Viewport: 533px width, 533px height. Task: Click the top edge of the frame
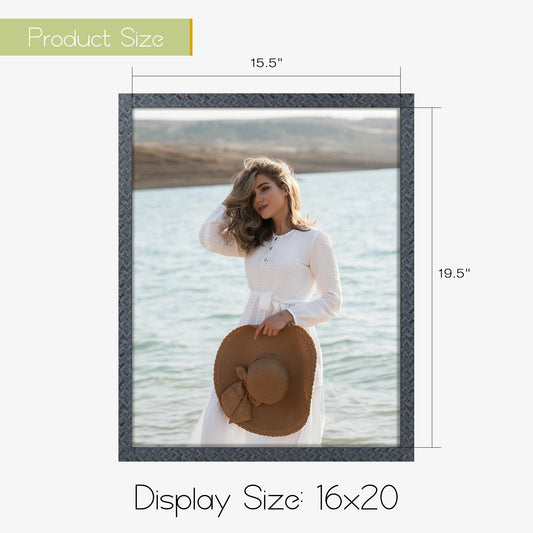tap(266, 101)
